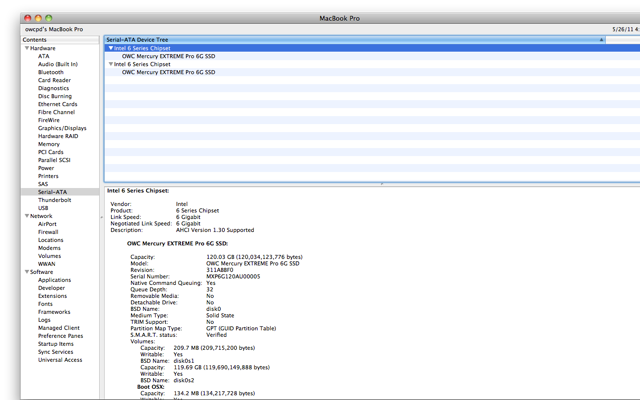
Task: Collapse the second Intel 6 Series Chipset row
Action: click(110, 64)
